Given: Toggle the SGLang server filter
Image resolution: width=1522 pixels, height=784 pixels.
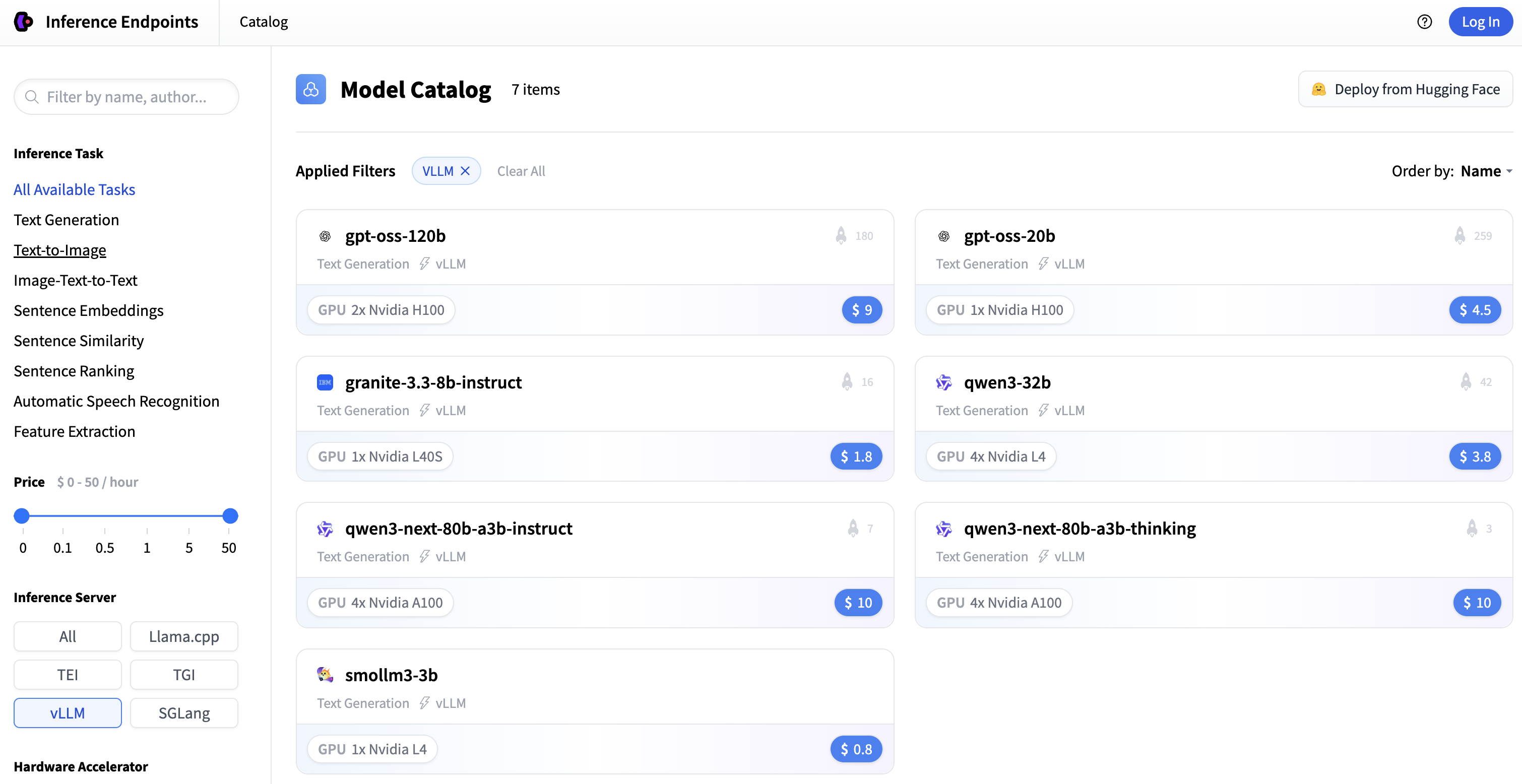Looking at the screenshot, I should click(184, 712).
